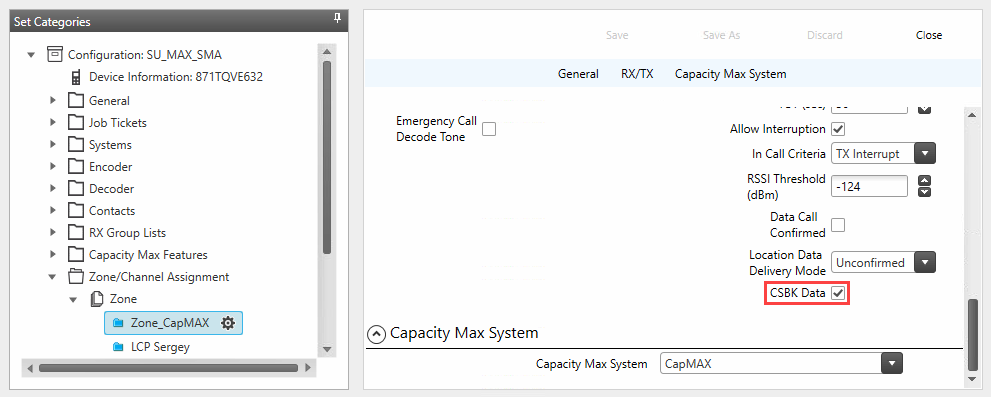Open the Location Data Delivery Mode dropdown

[x=925, y=262]
